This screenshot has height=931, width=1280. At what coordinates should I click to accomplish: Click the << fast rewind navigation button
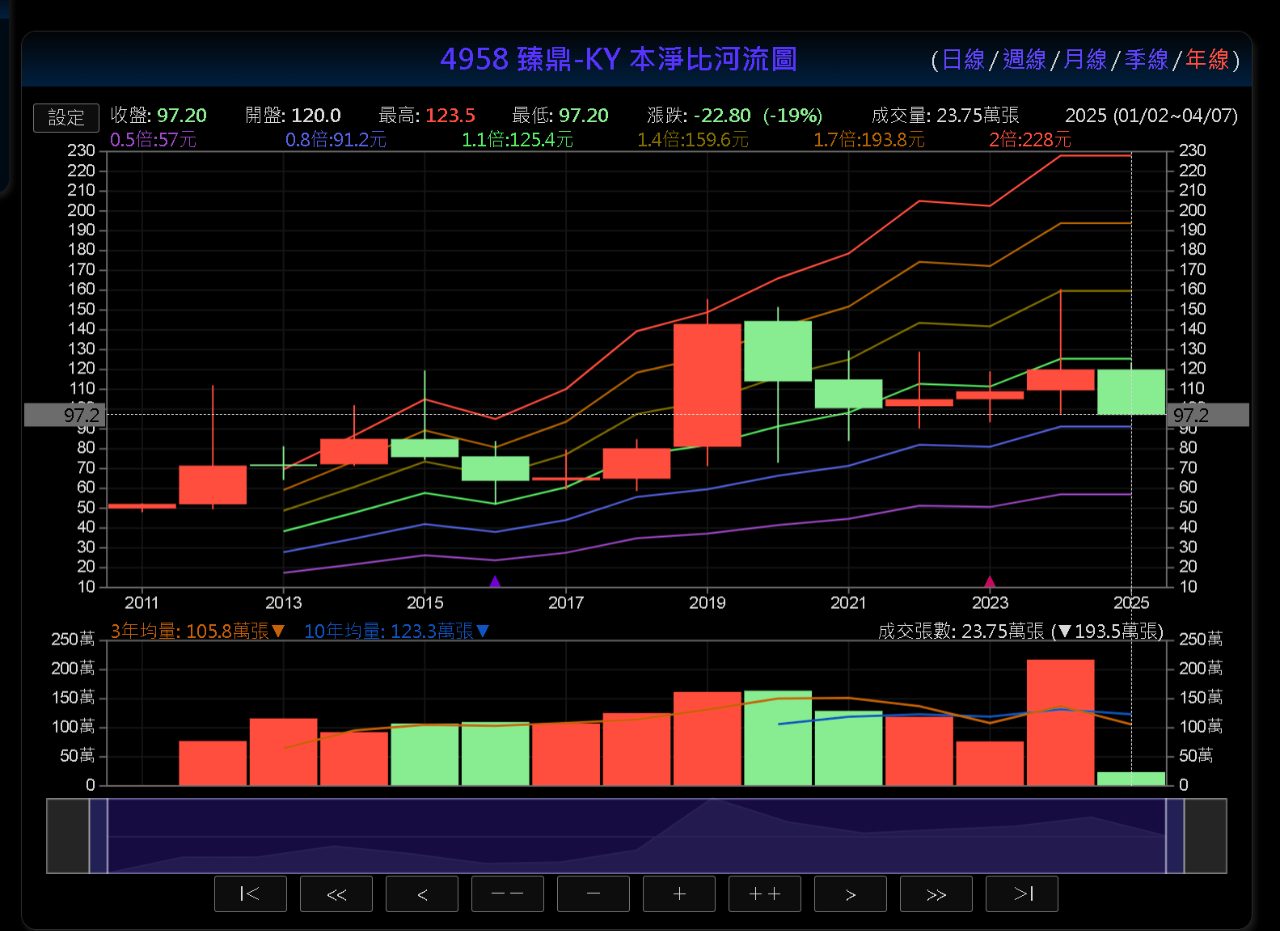click(x=336, y=894)
